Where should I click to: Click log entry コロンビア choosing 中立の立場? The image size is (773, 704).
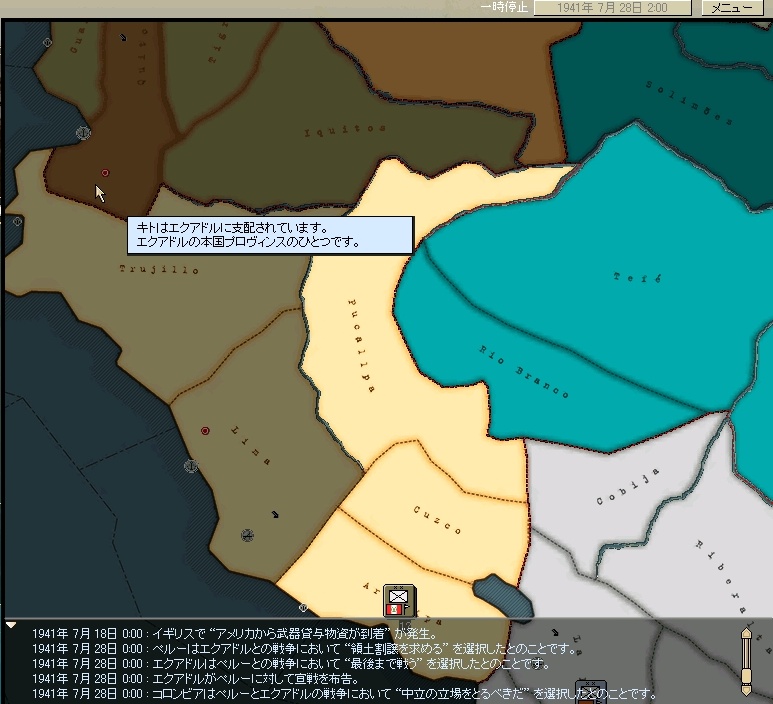tap(344, 694)
